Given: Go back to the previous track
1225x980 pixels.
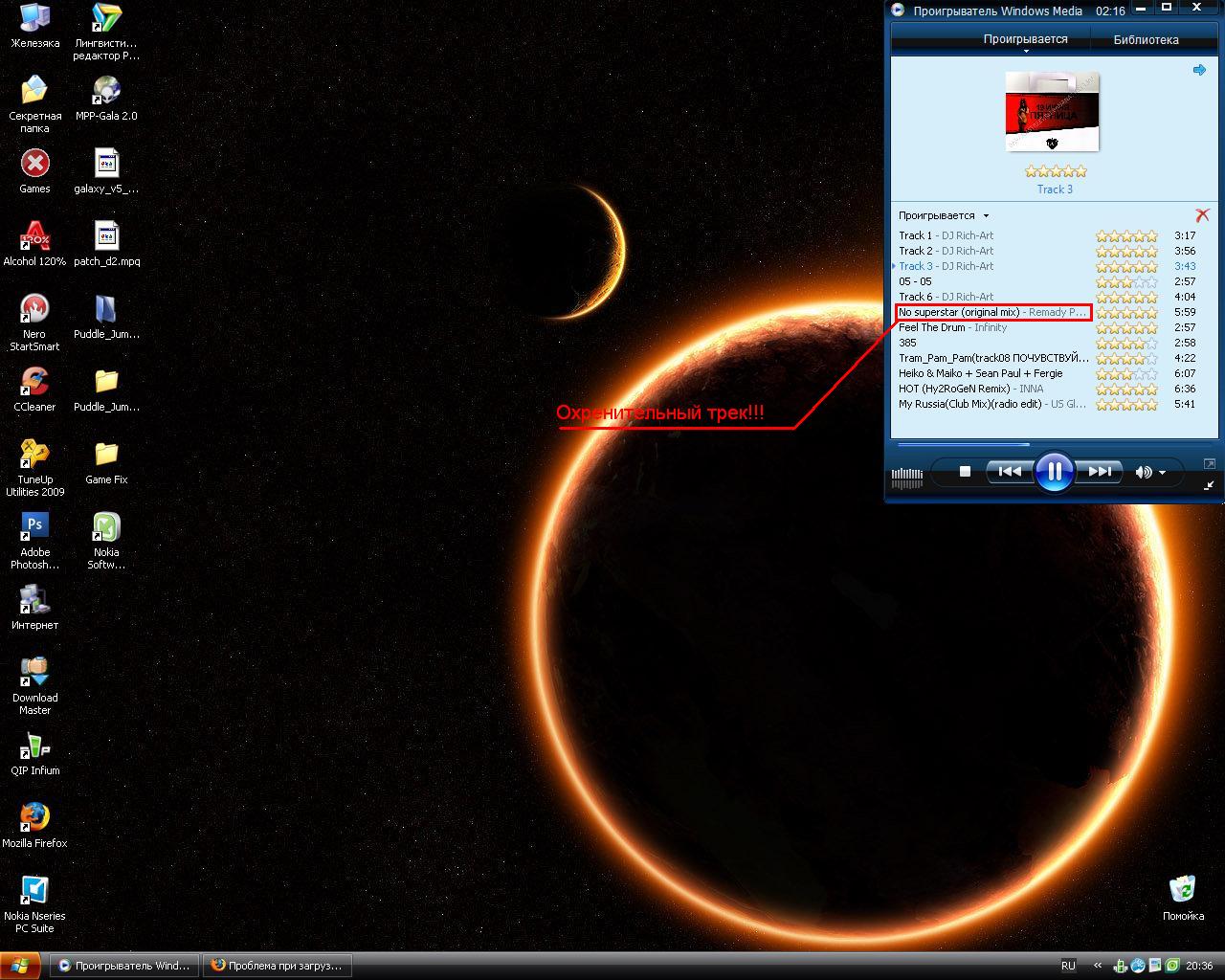Looking at the screenshot, I should [x=1009, y=472].
